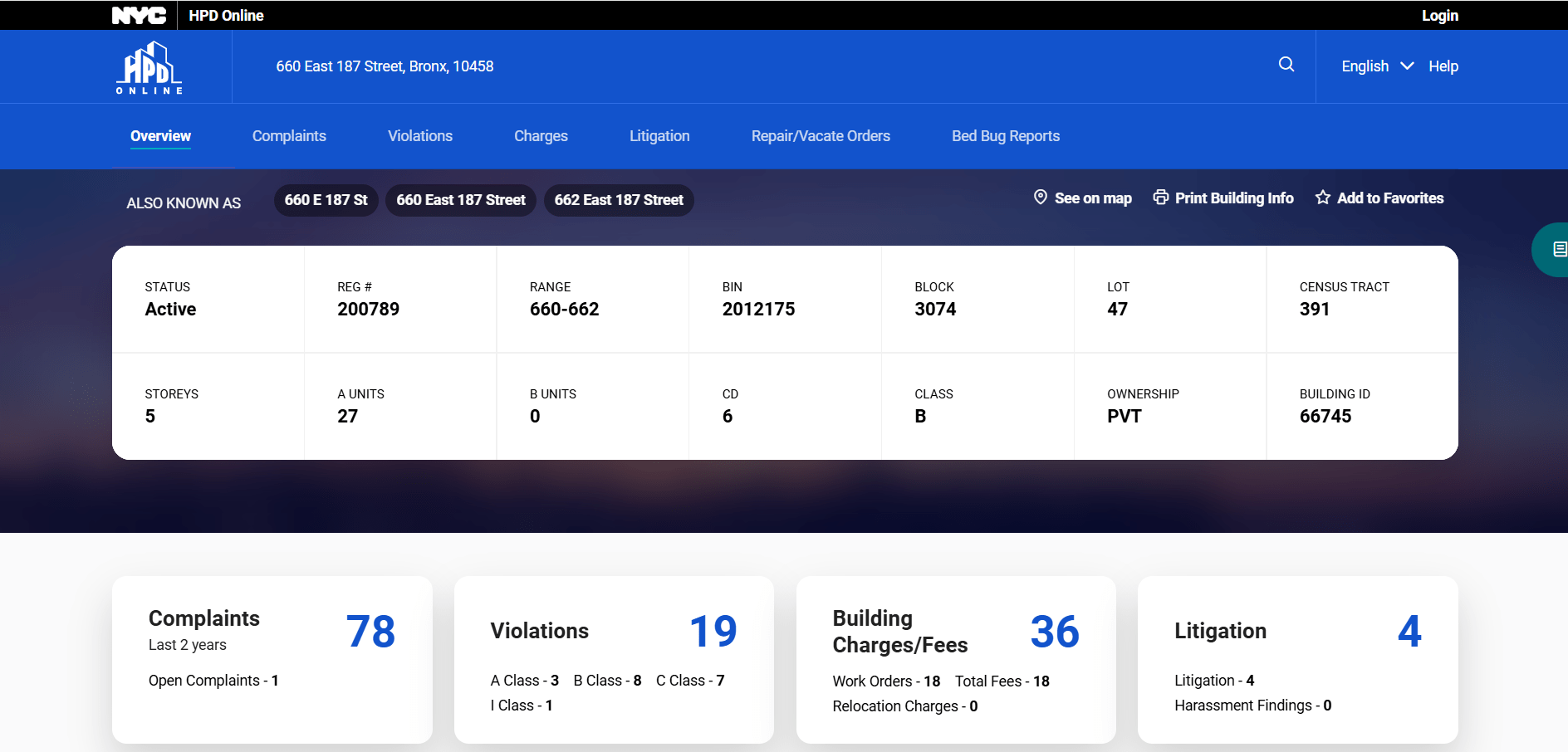Select the 662 East 187 Street alias
Screen dimensions: 1568x752
pyautogui.click(x=619, y=200)
